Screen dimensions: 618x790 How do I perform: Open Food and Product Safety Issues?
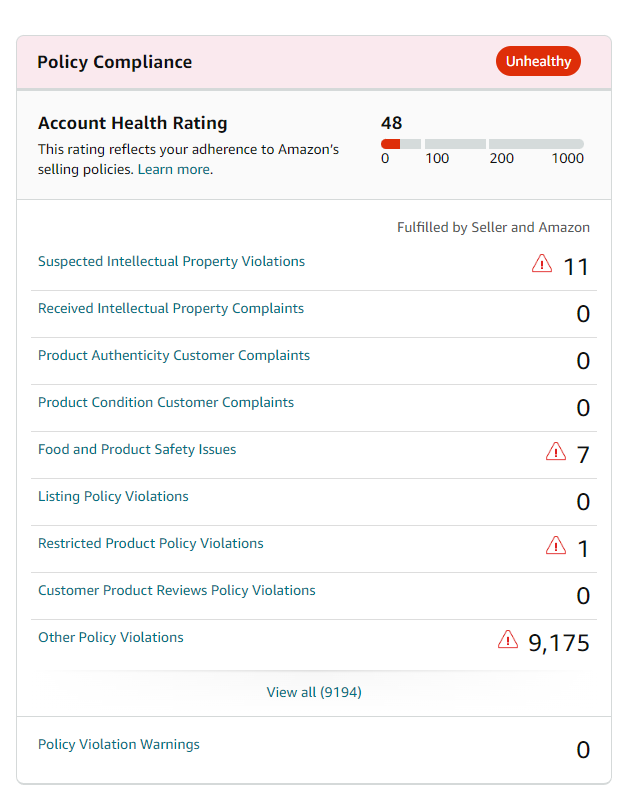click(137, 450)
